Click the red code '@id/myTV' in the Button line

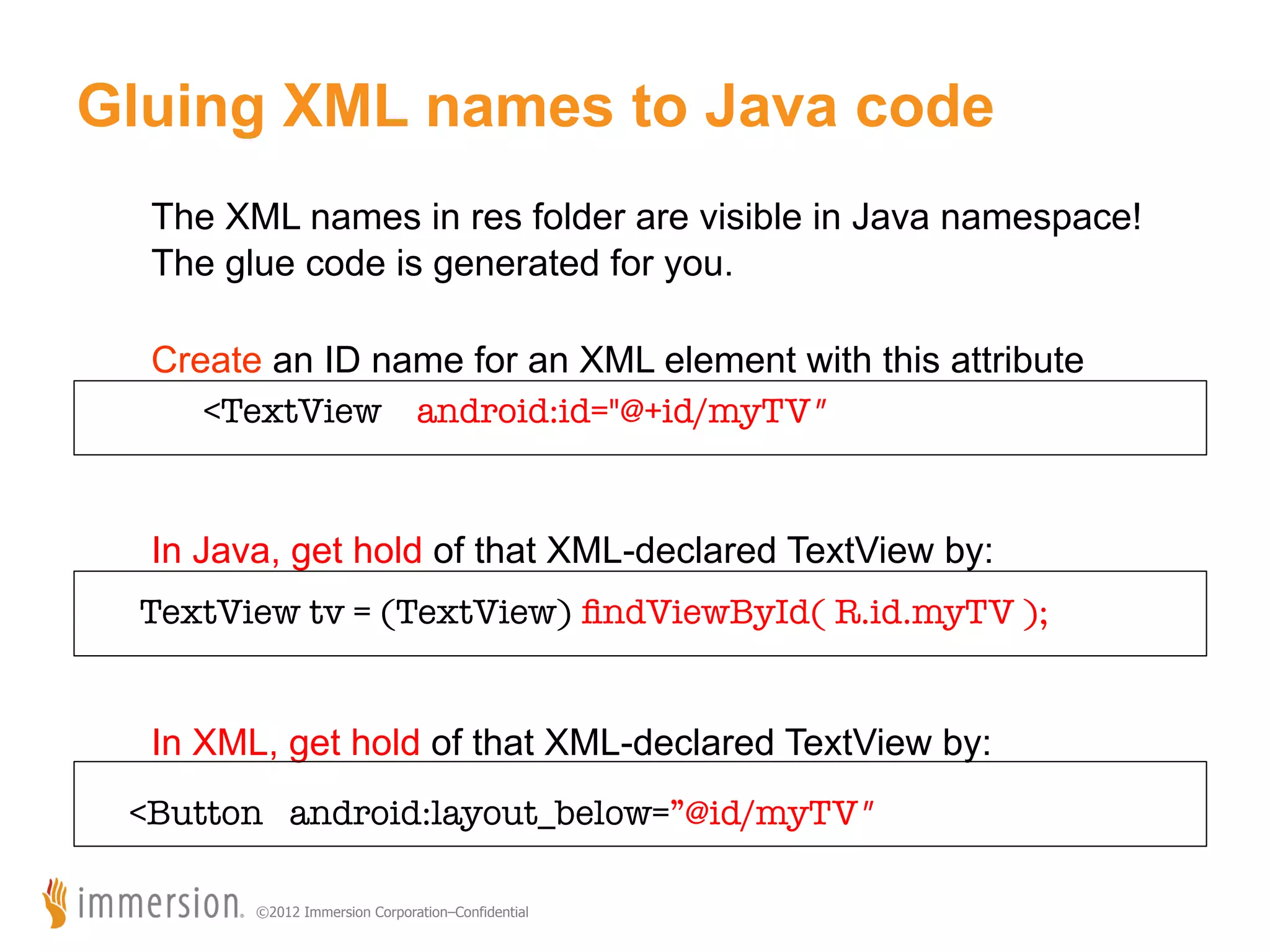[771, 814]
